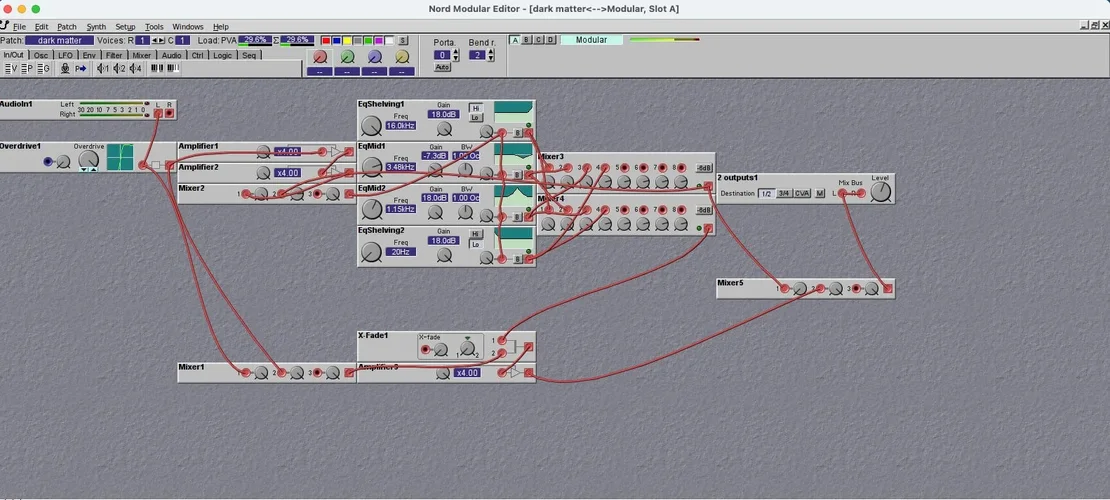The height and width of the screenshot is (500, 1110).
Task: Click the AudioIn1 R output connector
Action: (169, 112)
